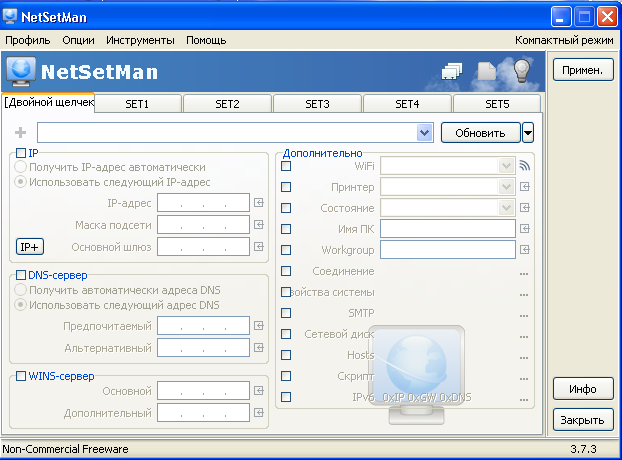This screenshot has width=622, height=460.
Task: Click the all-profiles windows icon in header
Action: click(x=452, y=71)
